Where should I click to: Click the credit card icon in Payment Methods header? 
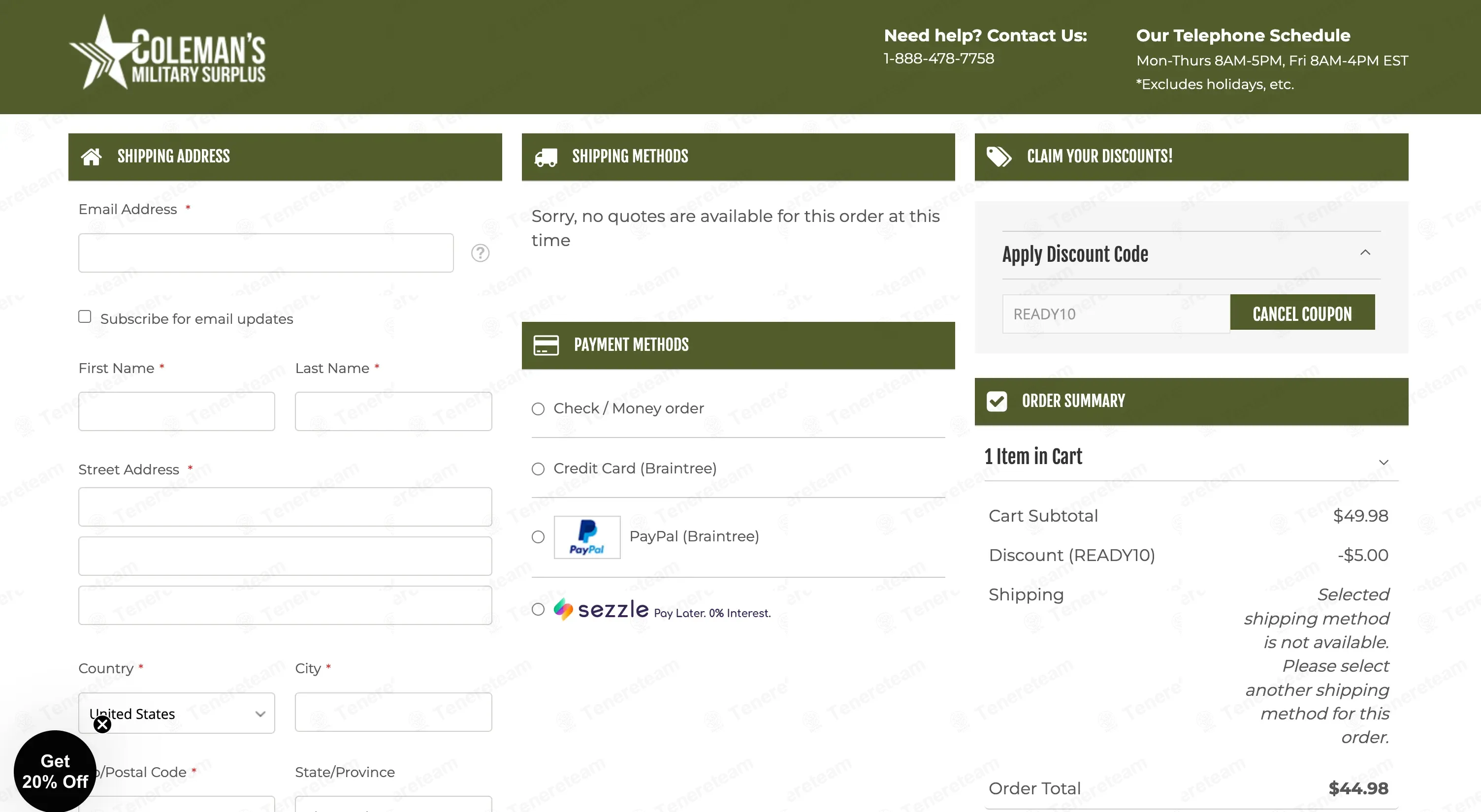(x=546, y=345)
